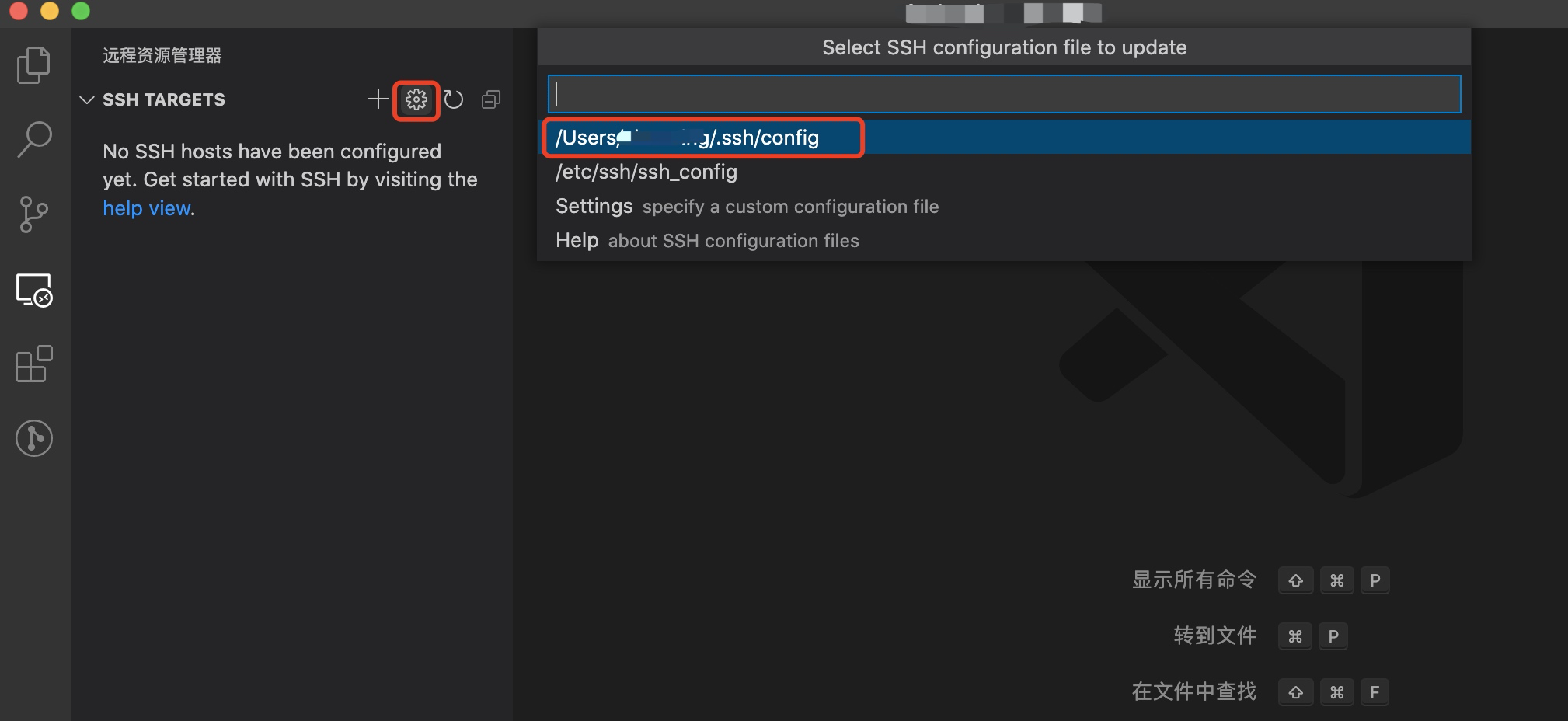
Task: Click the SSH TARGETS section header text
Action: pyautogui.click(x=164, y=99)
